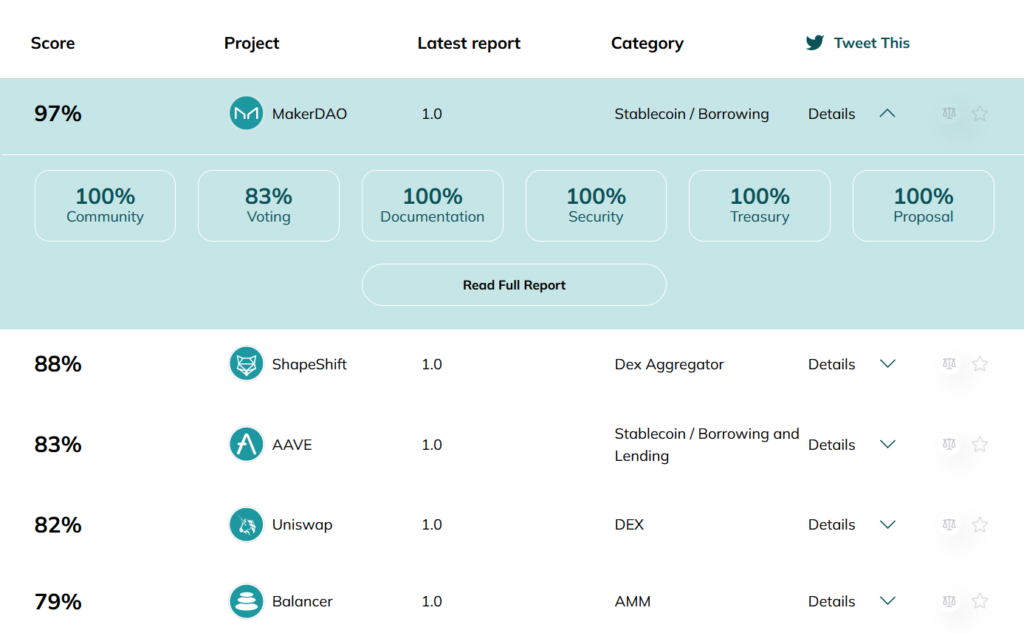Toggle the favorite star for Uniswap
Screen dimensions: 1024x633
(x=980, y=525)
